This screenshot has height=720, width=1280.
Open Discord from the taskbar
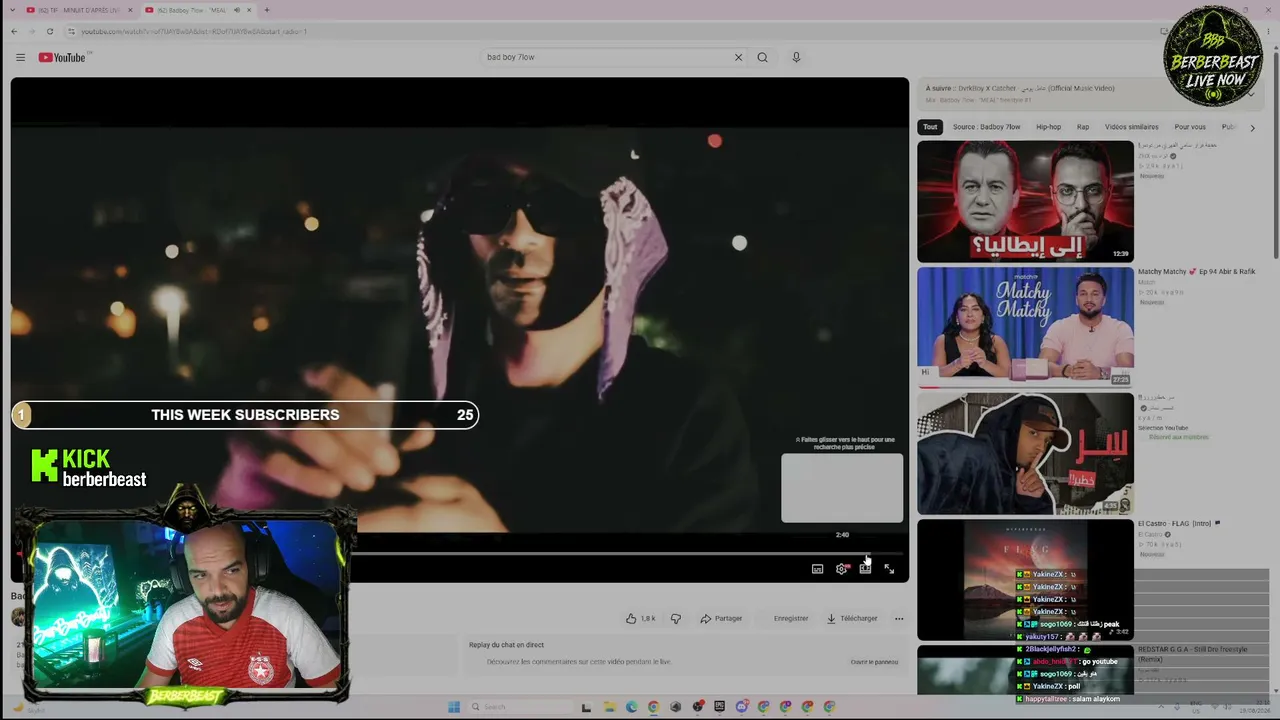741,707
